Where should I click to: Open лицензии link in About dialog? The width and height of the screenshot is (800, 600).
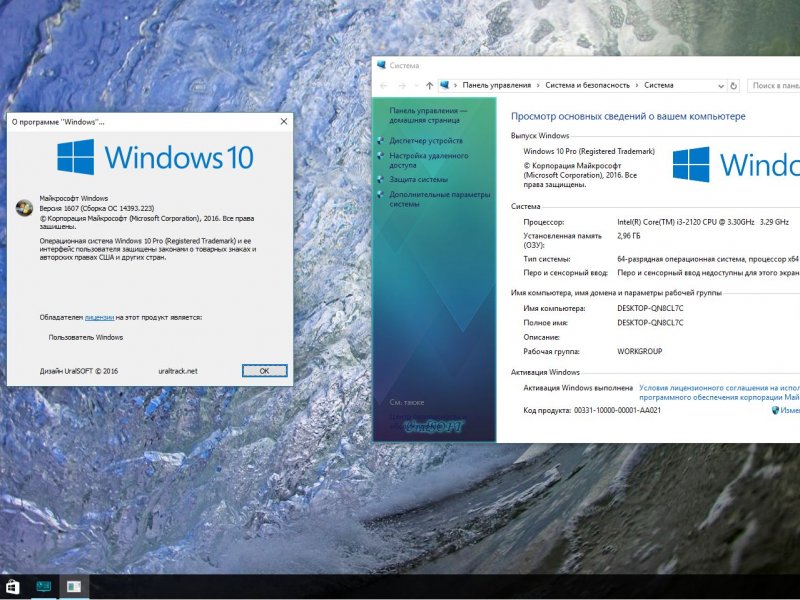point(99,317)
